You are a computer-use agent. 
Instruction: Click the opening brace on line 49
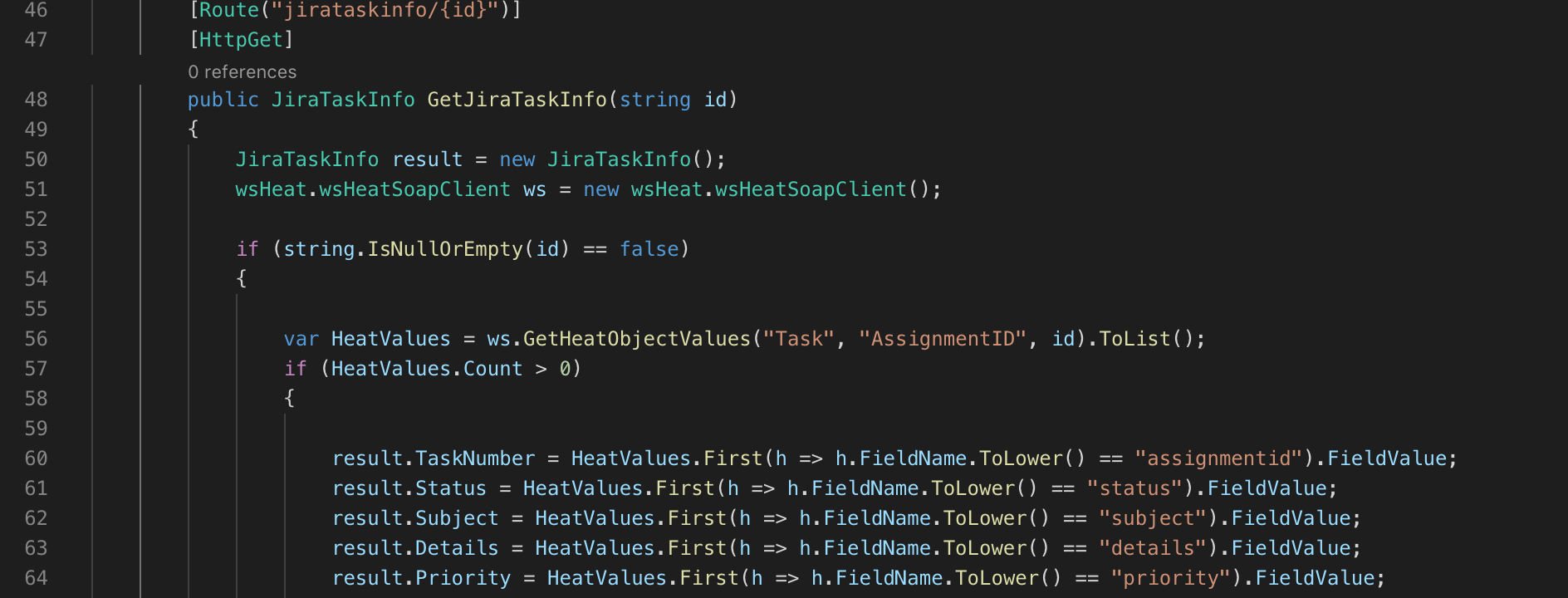point(194,130)
